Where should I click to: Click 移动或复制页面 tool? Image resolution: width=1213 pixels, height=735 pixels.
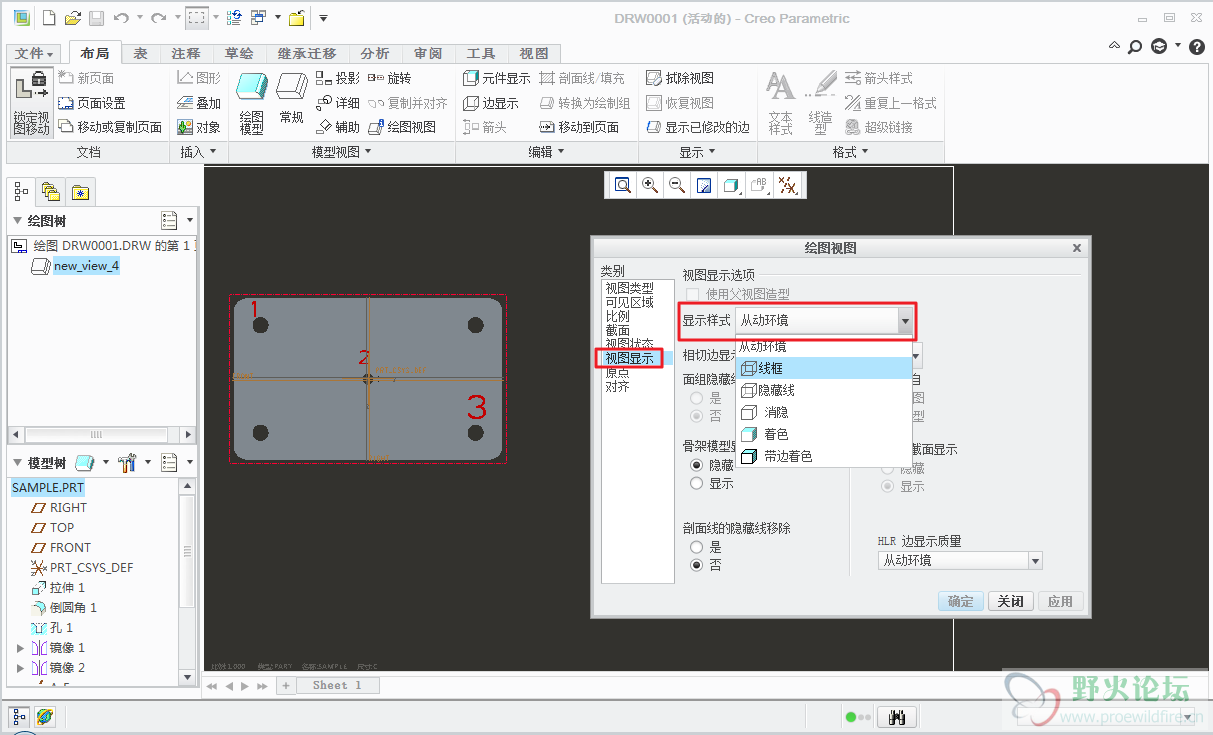[x=110, y=127]
